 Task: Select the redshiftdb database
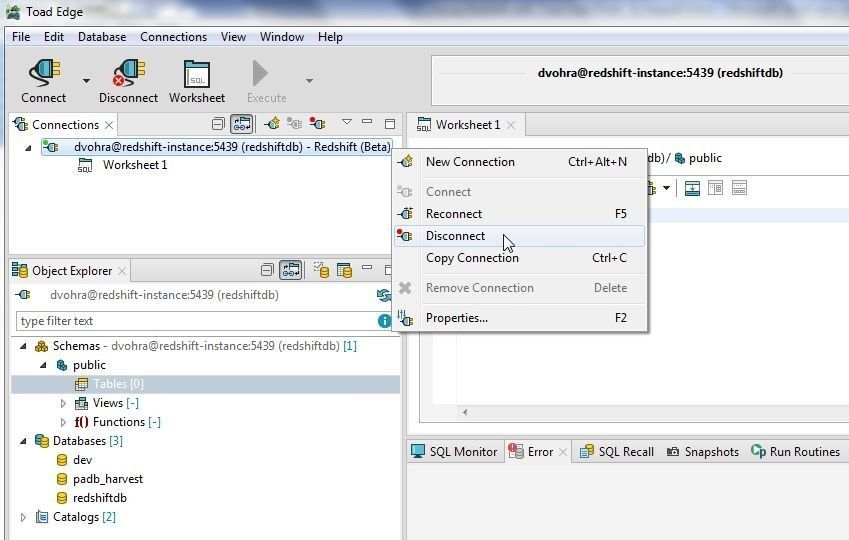(x=100, y=498)
